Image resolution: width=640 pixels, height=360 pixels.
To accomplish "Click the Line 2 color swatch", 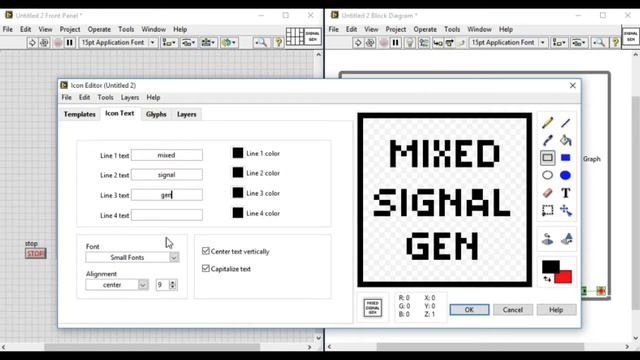I will coord(238,173).
